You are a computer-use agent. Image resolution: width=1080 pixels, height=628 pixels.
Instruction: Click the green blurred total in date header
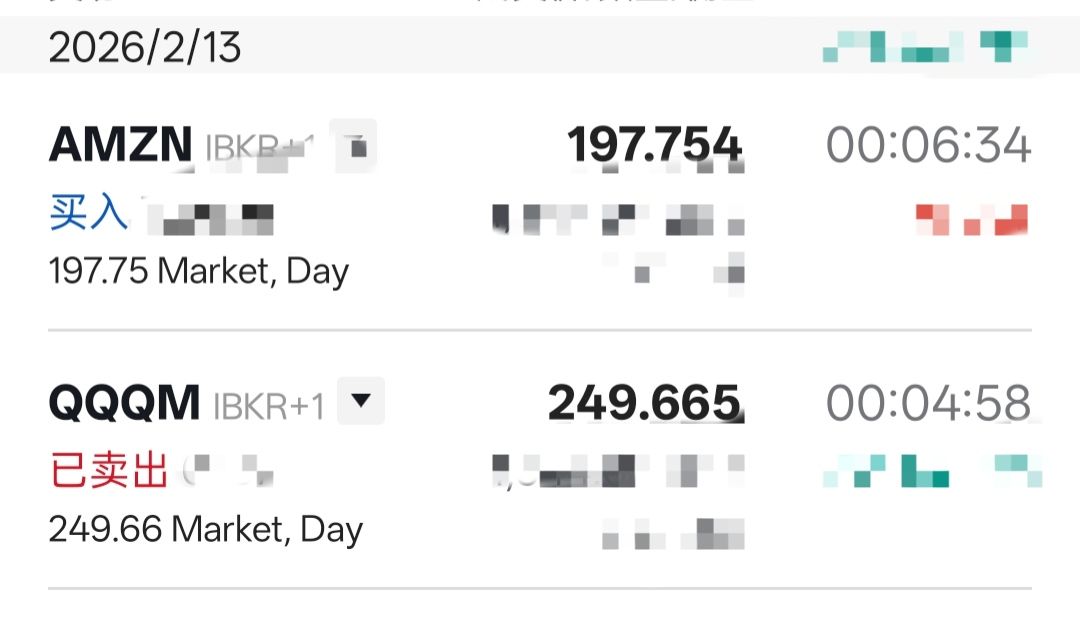[925, 46]
